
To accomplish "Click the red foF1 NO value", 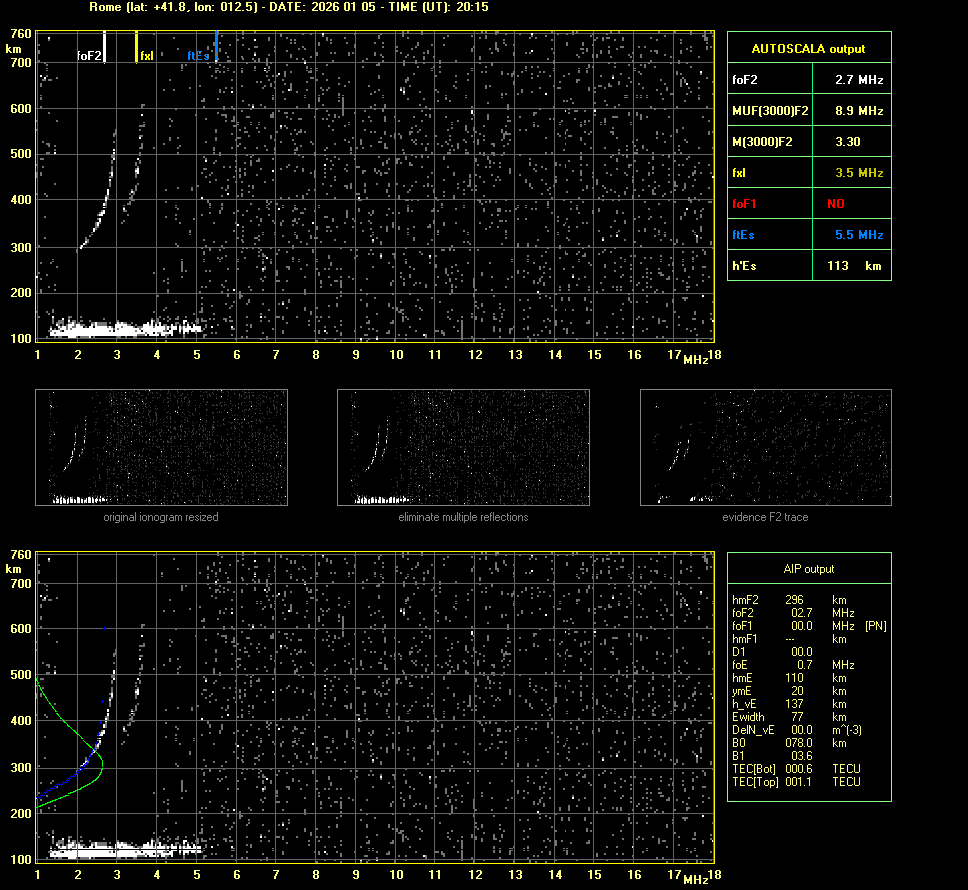I will (836, 204).
